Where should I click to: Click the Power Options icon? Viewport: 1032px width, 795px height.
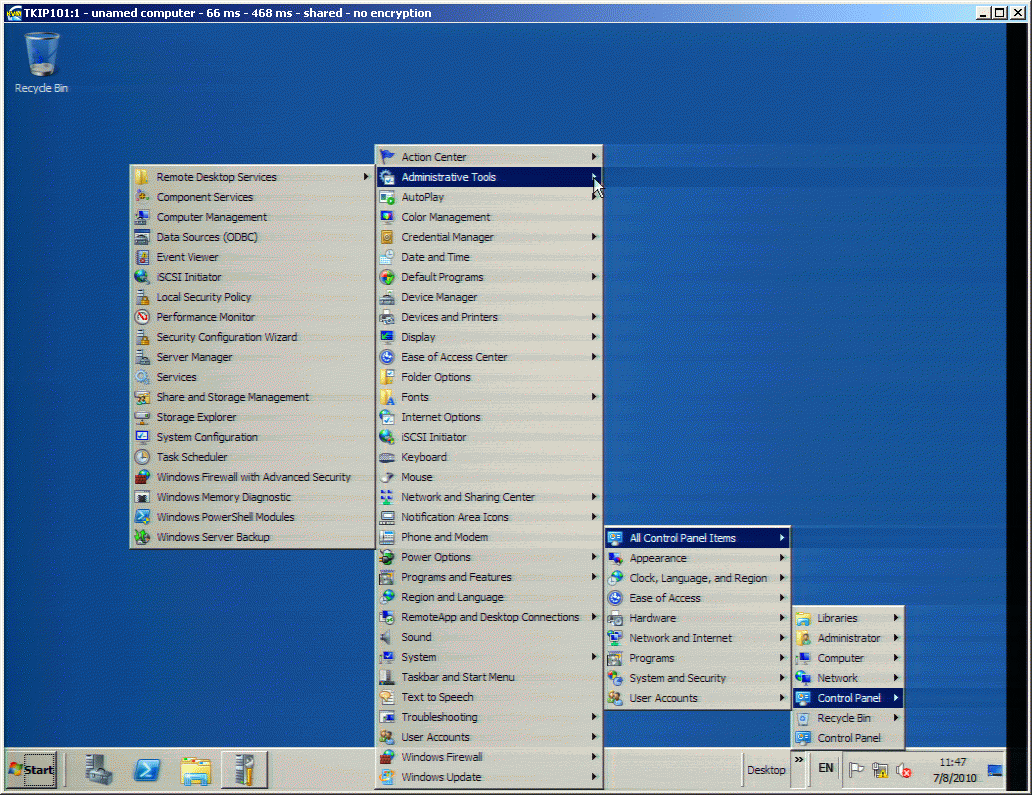387,557
